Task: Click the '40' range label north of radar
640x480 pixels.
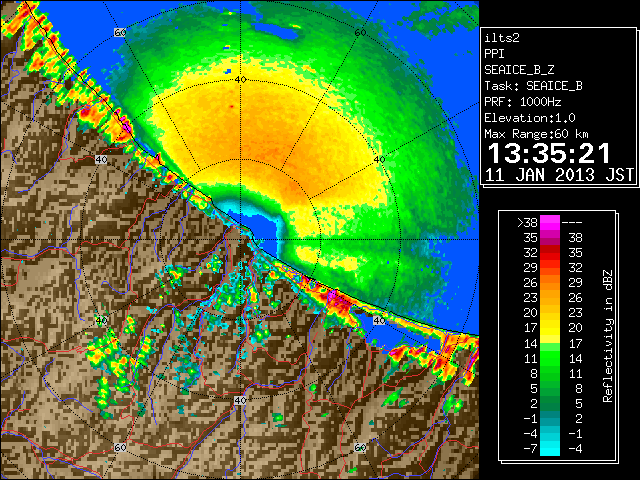Action: coord(241,80)
